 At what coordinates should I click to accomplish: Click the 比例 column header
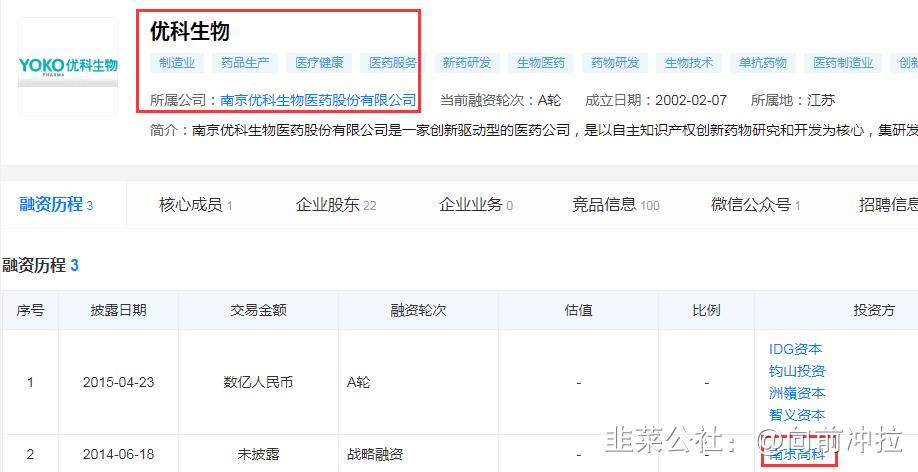pyautogui.click(x=706, y=310)
